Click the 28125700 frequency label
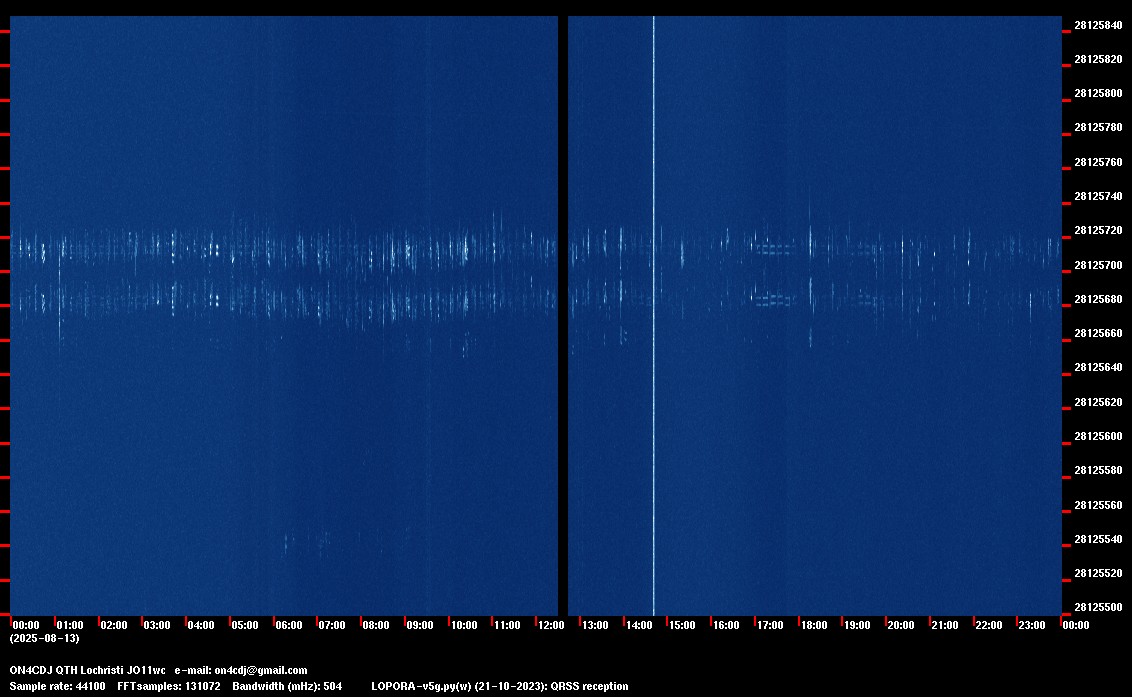This screenshot has width=1132, height=697. [1098, 266]
